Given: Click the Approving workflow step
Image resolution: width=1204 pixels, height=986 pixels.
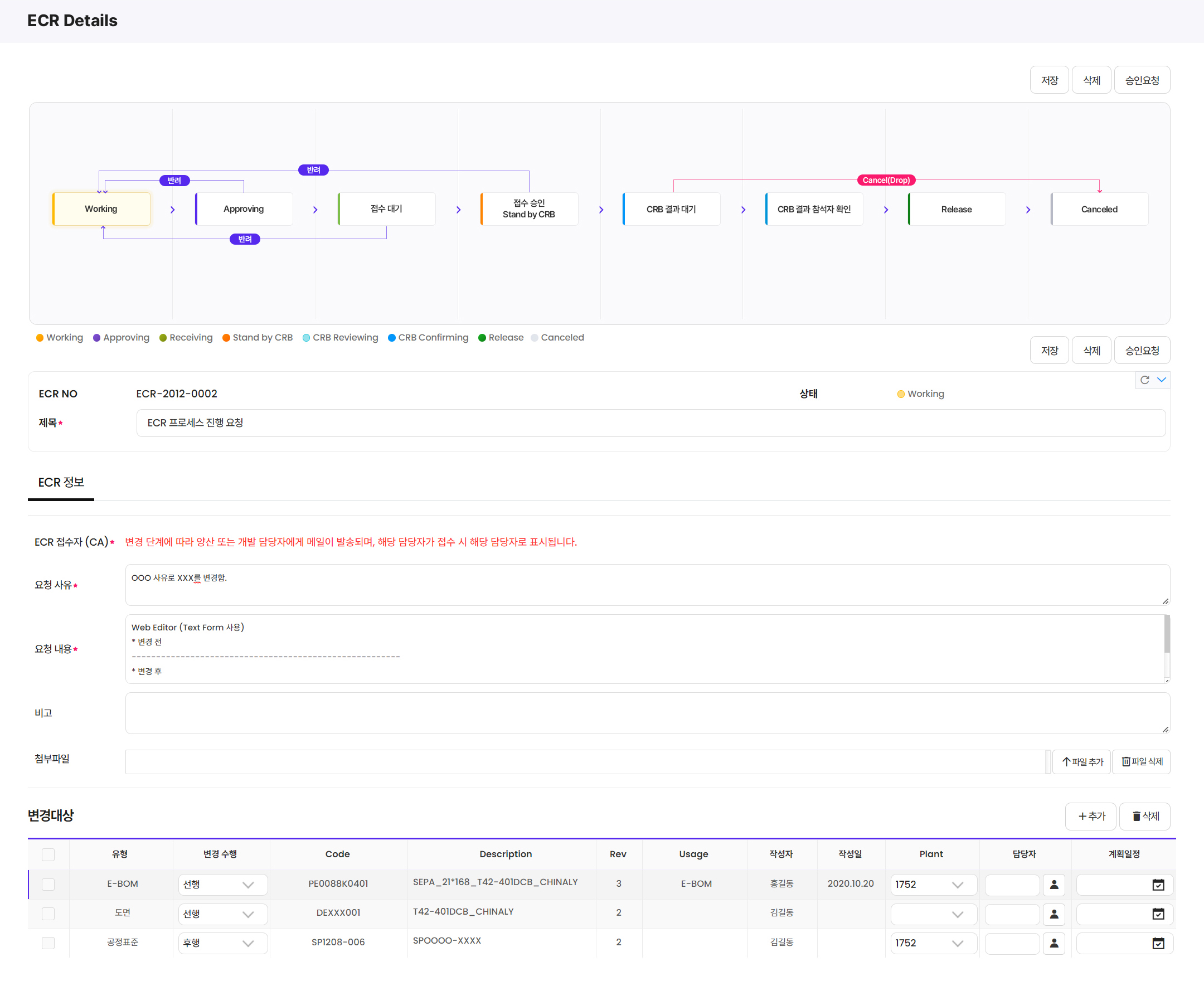Looking at the screenshot, I should click(x=244, y=209).
